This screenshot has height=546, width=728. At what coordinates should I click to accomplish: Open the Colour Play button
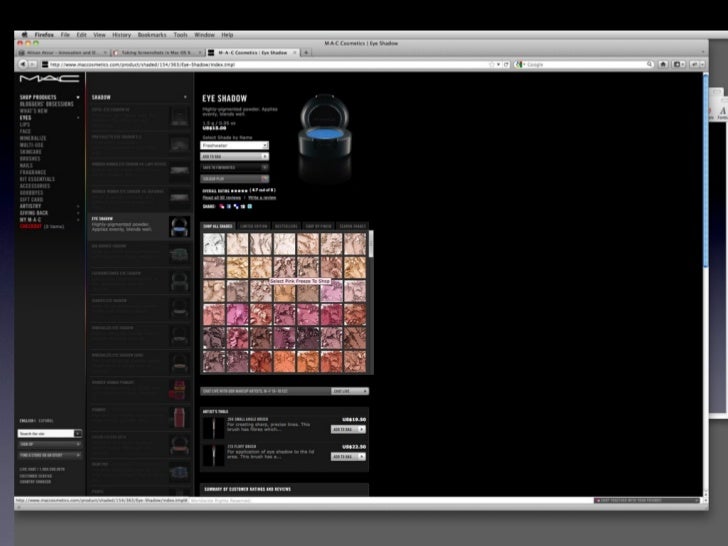click(x=234, y=179)
